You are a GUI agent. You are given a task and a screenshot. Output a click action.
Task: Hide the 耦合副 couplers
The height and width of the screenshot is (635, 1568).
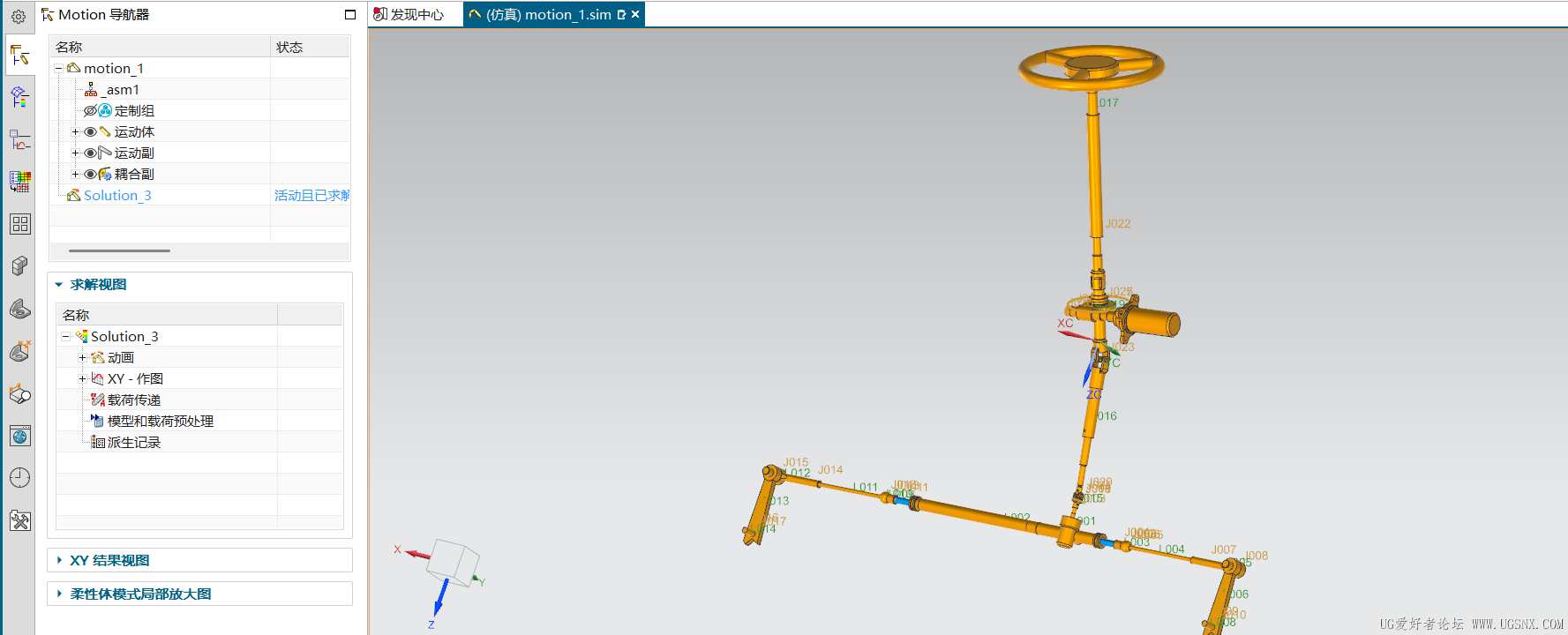[x=90, y=174]
